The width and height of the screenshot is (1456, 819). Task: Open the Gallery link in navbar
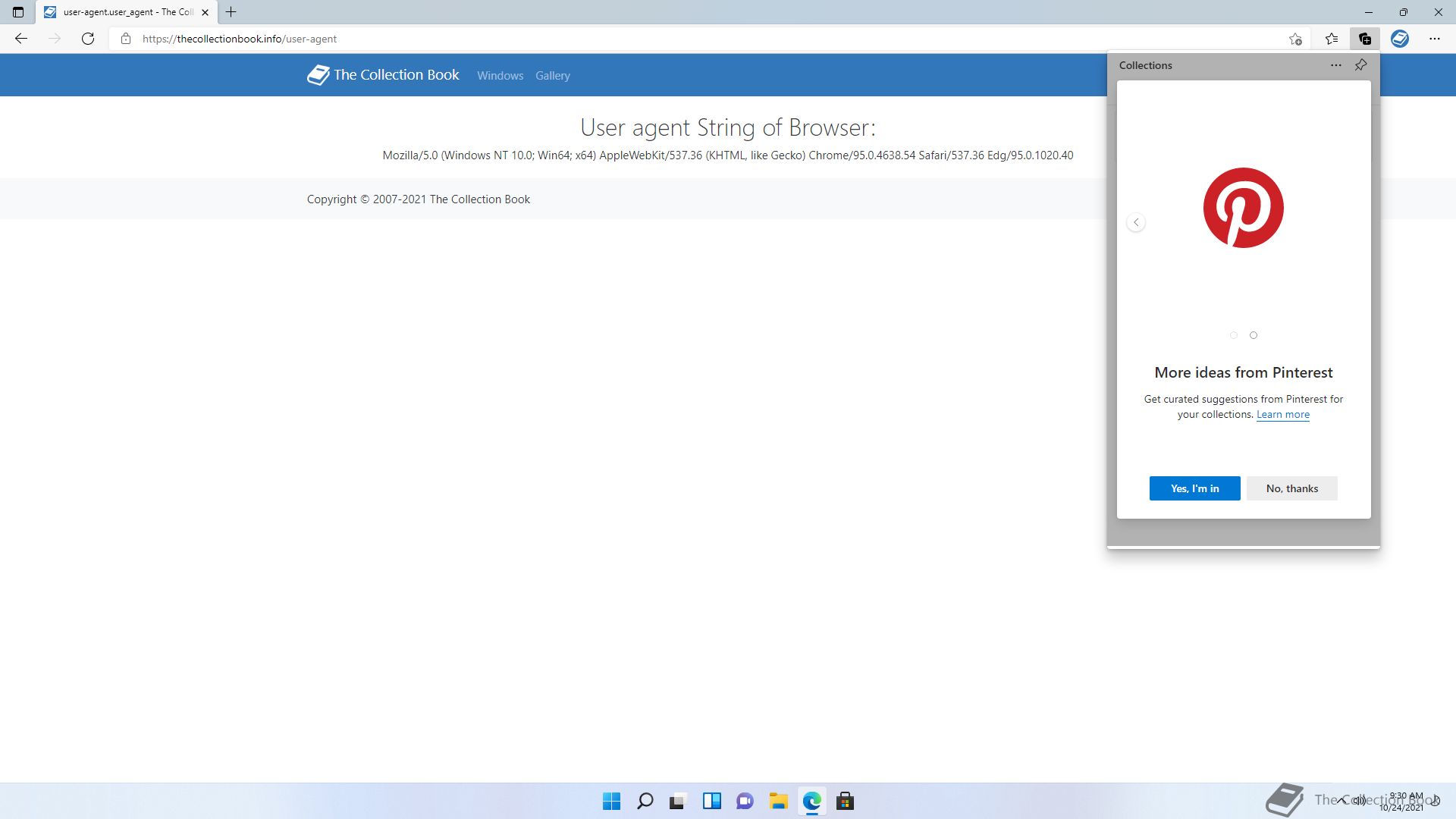coord(552,76)
